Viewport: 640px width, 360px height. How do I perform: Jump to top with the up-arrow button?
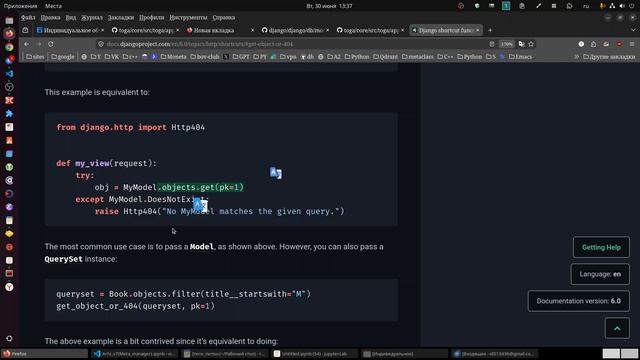pos(617,328)
